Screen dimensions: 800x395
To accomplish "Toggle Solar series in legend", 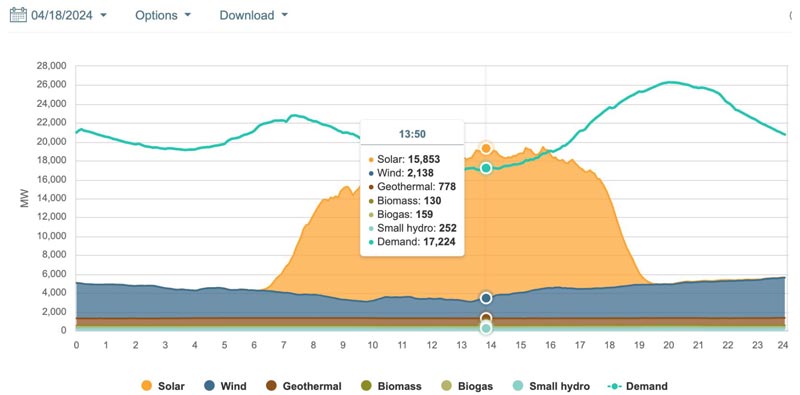I will point(163,386).
